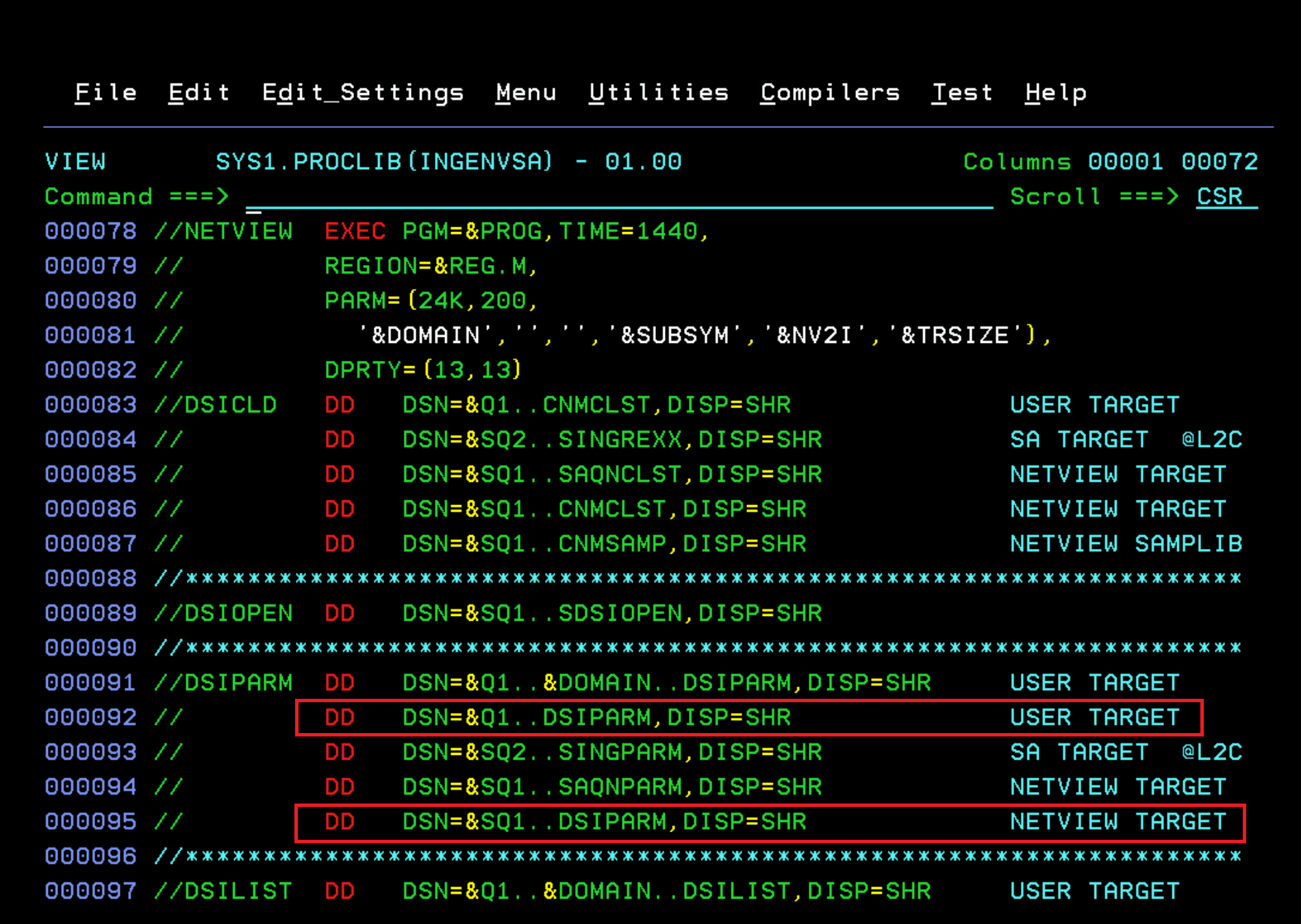Viewport: 1301px width, 924px height.
Task: Select the CSR scroll setting
Action: (1219, 197)
